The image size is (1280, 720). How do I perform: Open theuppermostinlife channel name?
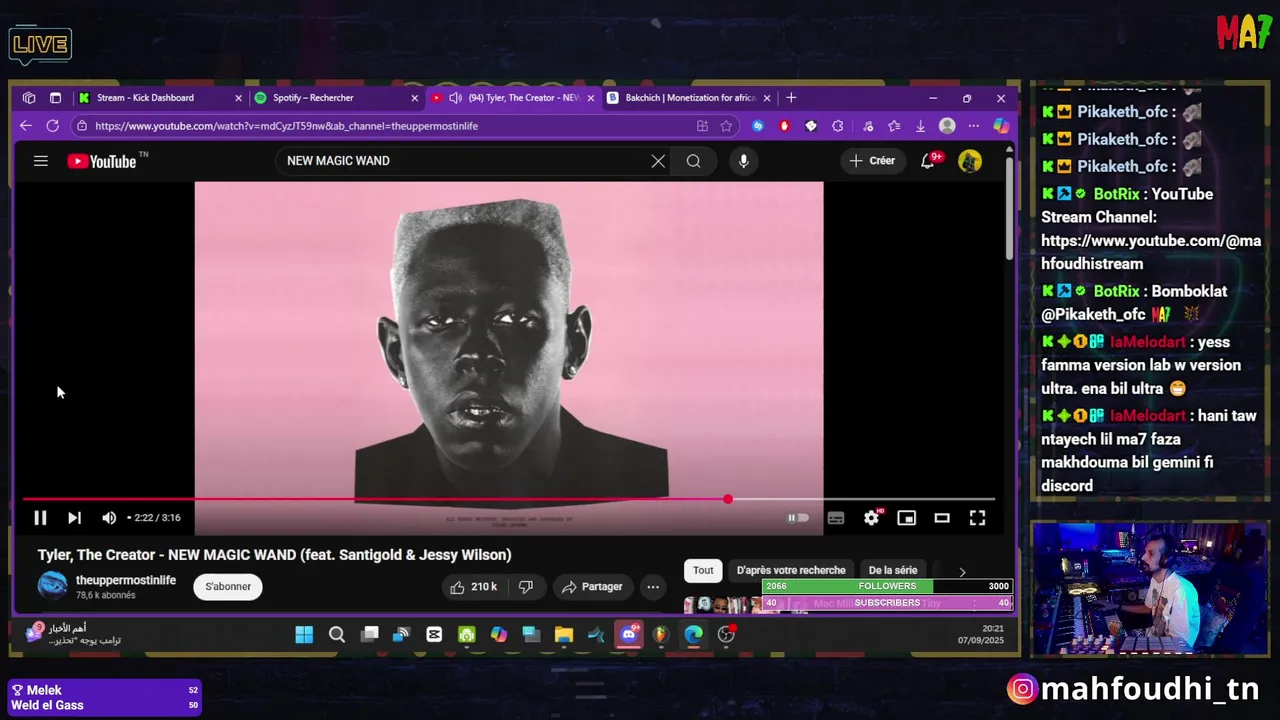coord(126,580)
